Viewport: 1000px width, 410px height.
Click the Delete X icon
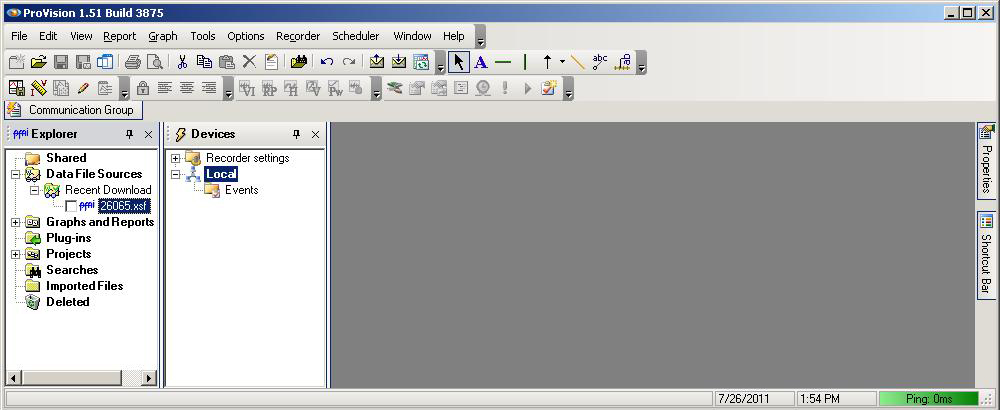click(x=249, y=62)
